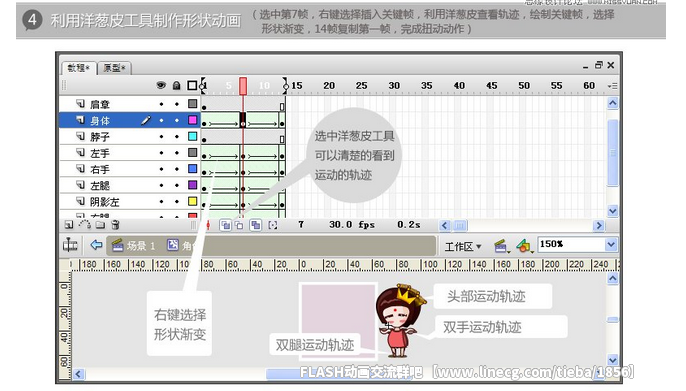Click the end onion skin marker
This screenshot has width=686, height=391.
285,86
